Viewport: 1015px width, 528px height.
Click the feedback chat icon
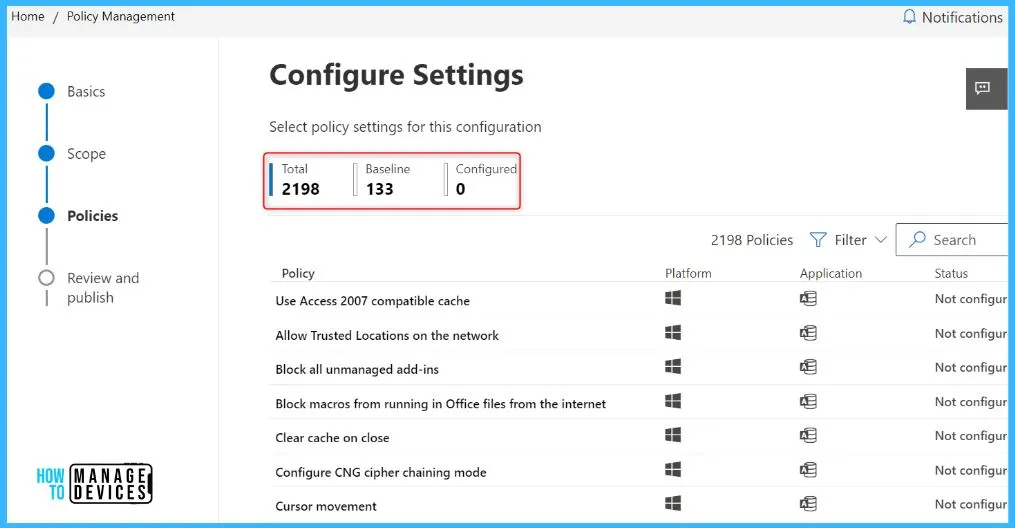tap(982, 88)
